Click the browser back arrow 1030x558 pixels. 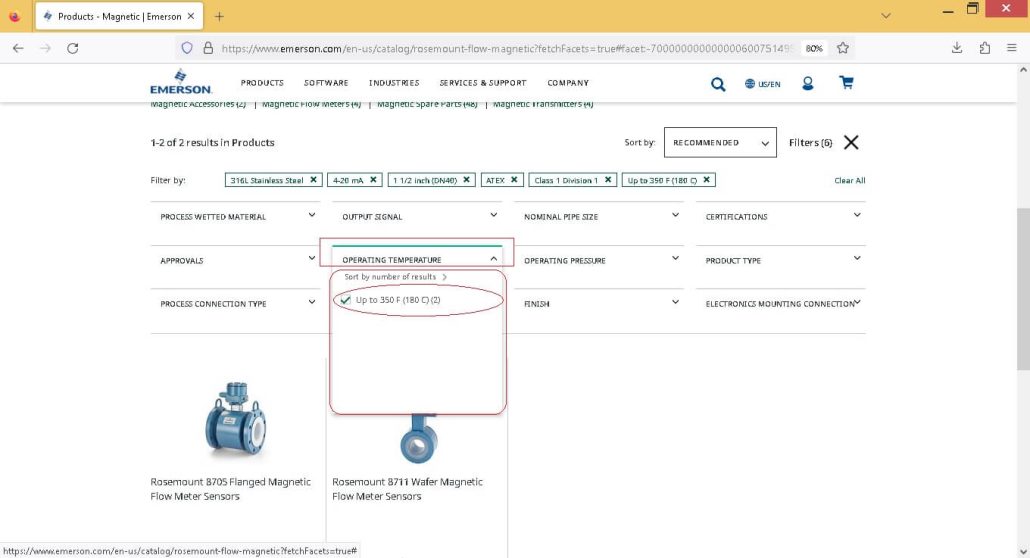pos(18,48)
